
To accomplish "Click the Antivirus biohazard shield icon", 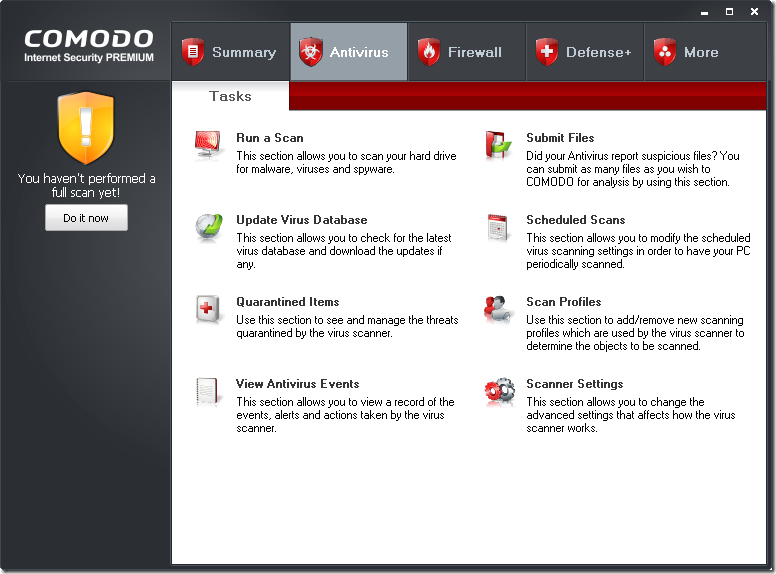I will tap(311, 52).
